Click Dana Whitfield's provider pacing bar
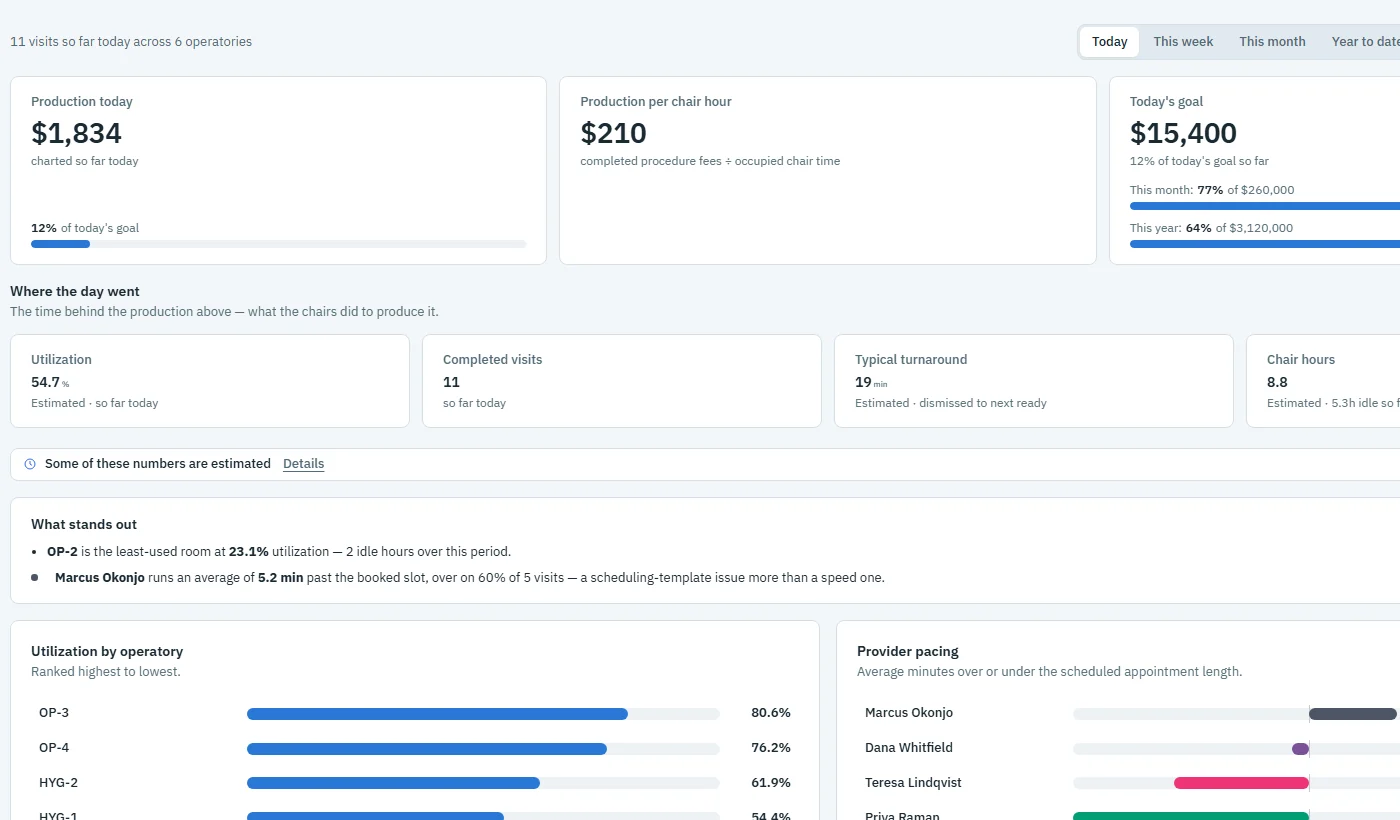Image resolution: width=1400 pixels, height=820 pixels. (1236, 749)
